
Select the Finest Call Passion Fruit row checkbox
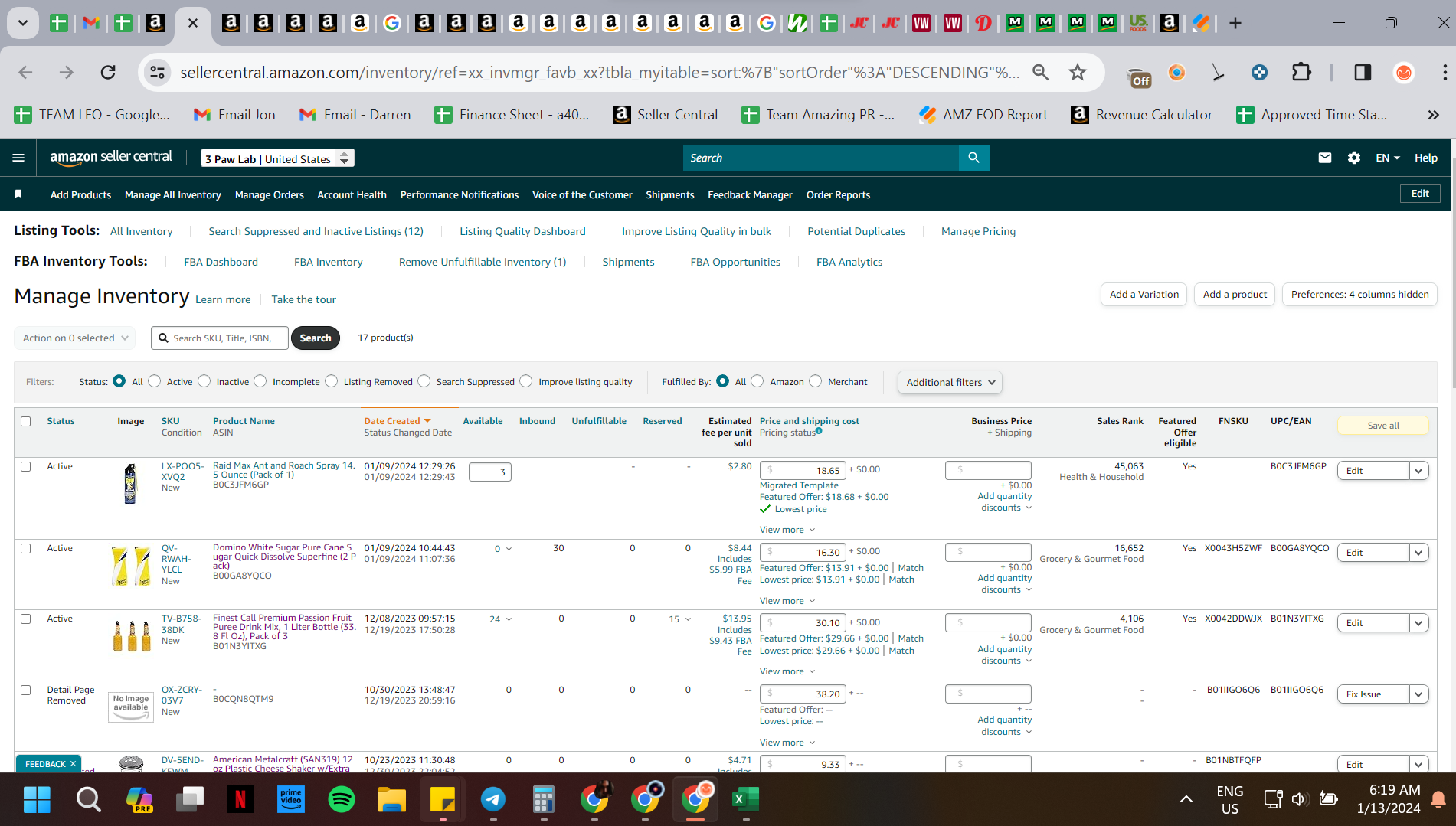[26, 619]
